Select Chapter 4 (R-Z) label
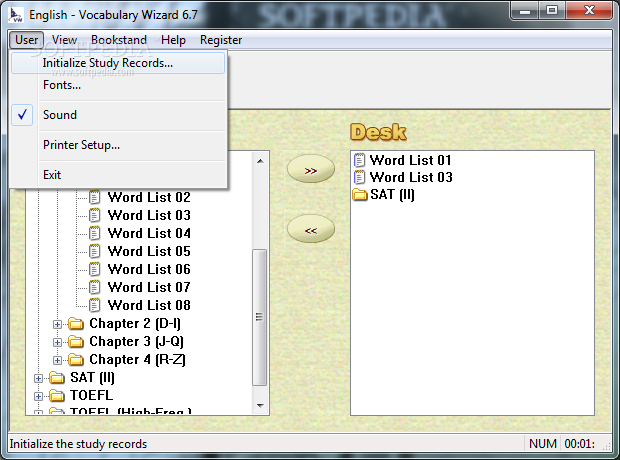The width and height of the screenshot is (620, 460). pos(137,360)
